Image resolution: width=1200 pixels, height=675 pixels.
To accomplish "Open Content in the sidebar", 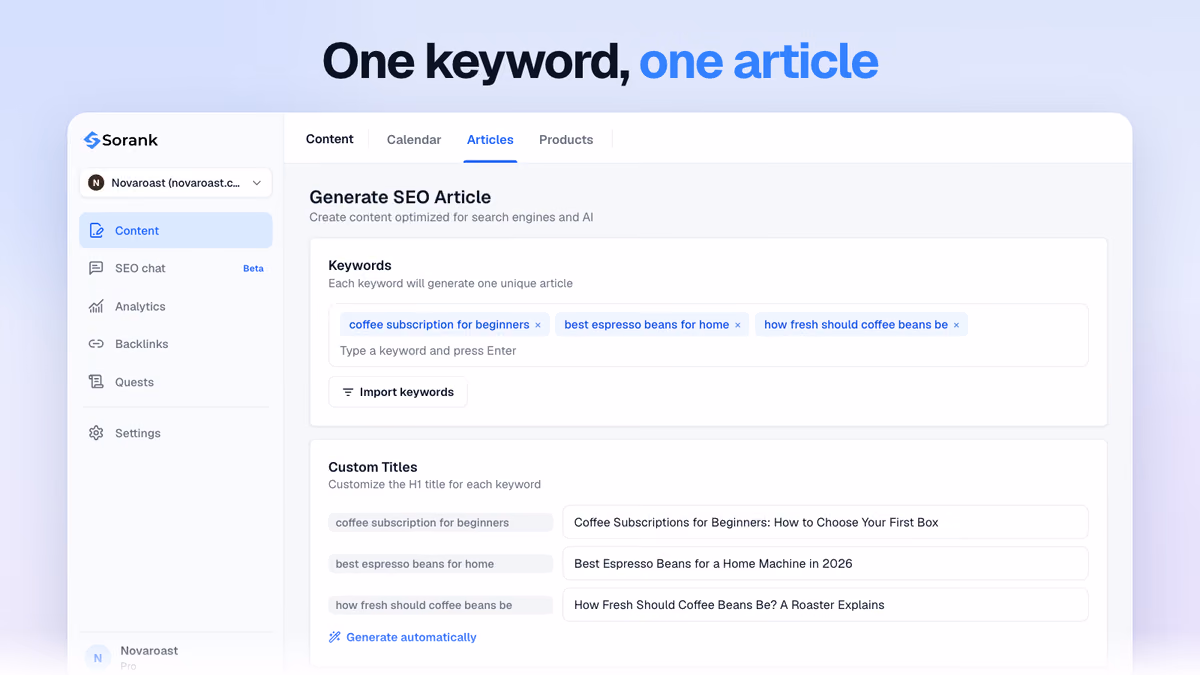I will [x=176, y=230].
